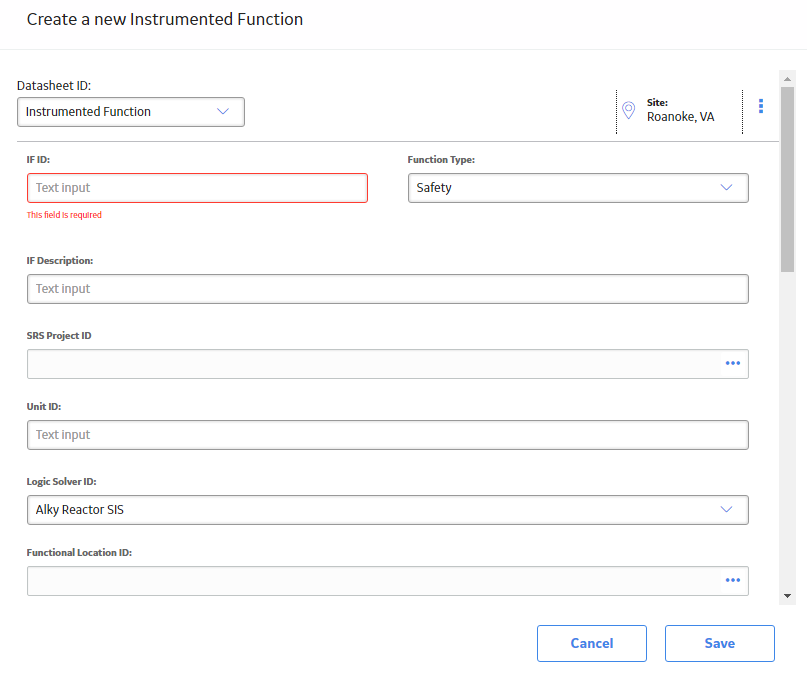Click the Alky Reactor SIS value
807x681 pixels.
pyautogui.click(x=80, y=510)
